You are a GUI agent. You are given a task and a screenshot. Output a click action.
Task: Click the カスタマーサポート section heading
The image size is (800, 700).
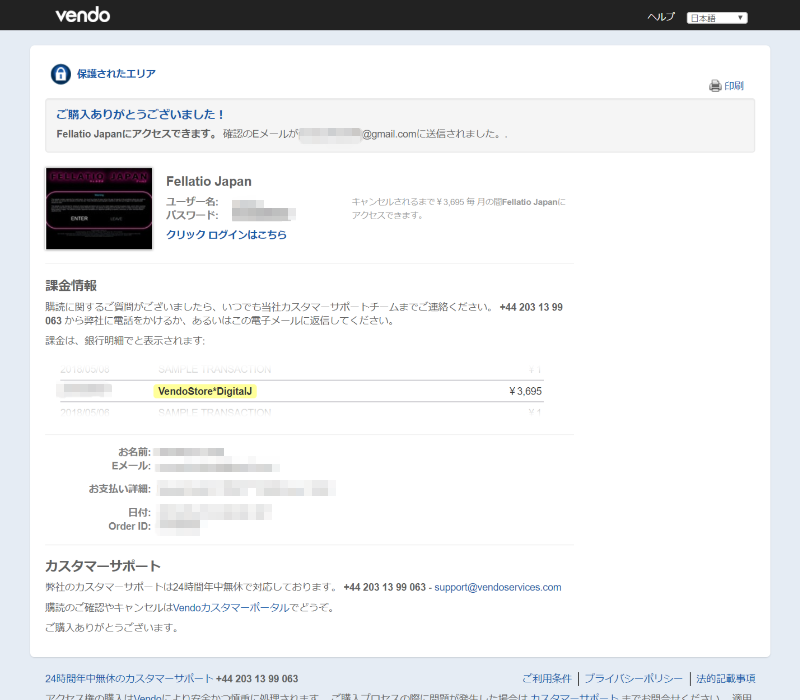(103, 566)
